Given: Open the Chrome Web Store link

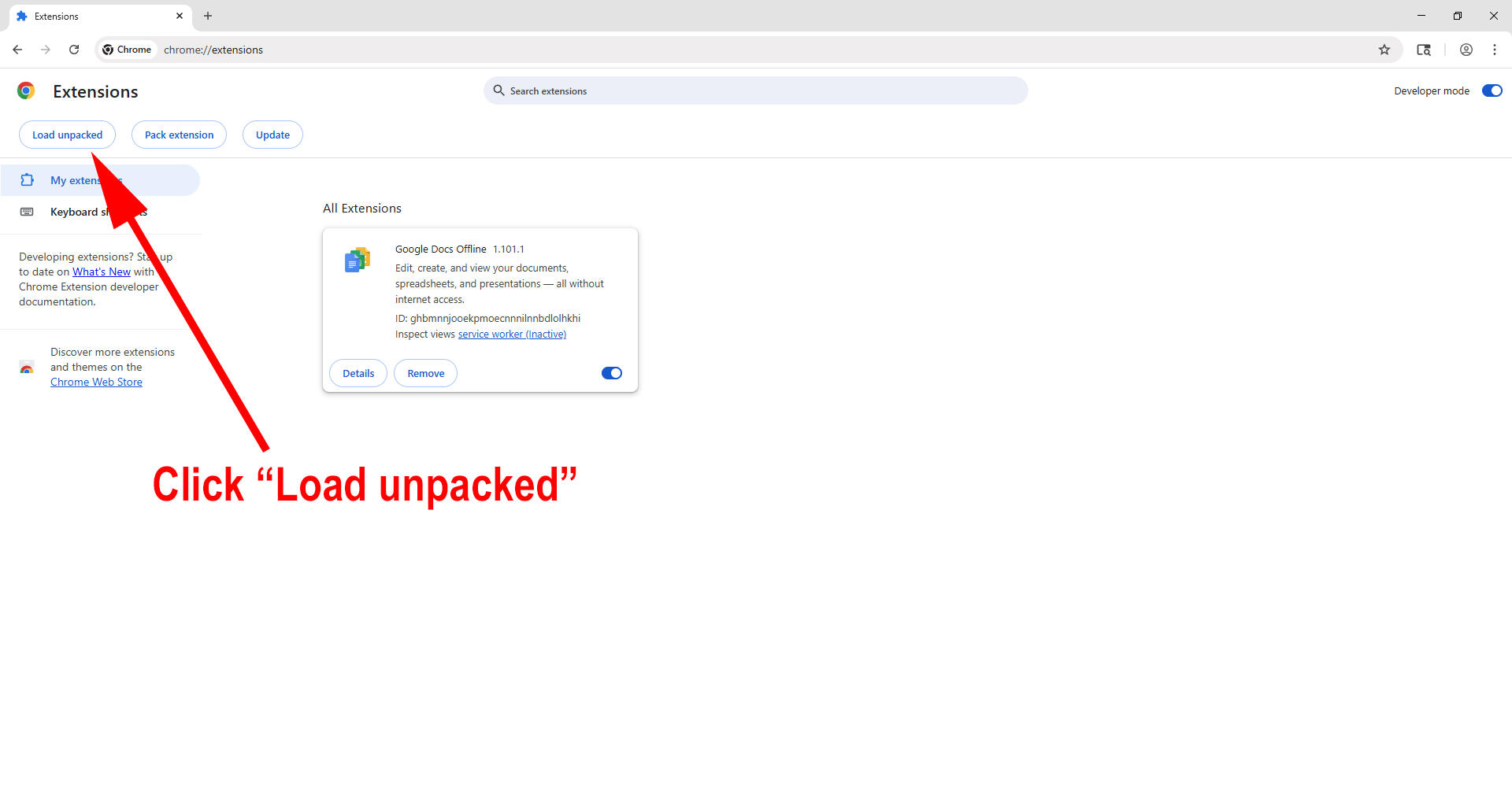Looking at the screenshot, I should coord(96,382).
